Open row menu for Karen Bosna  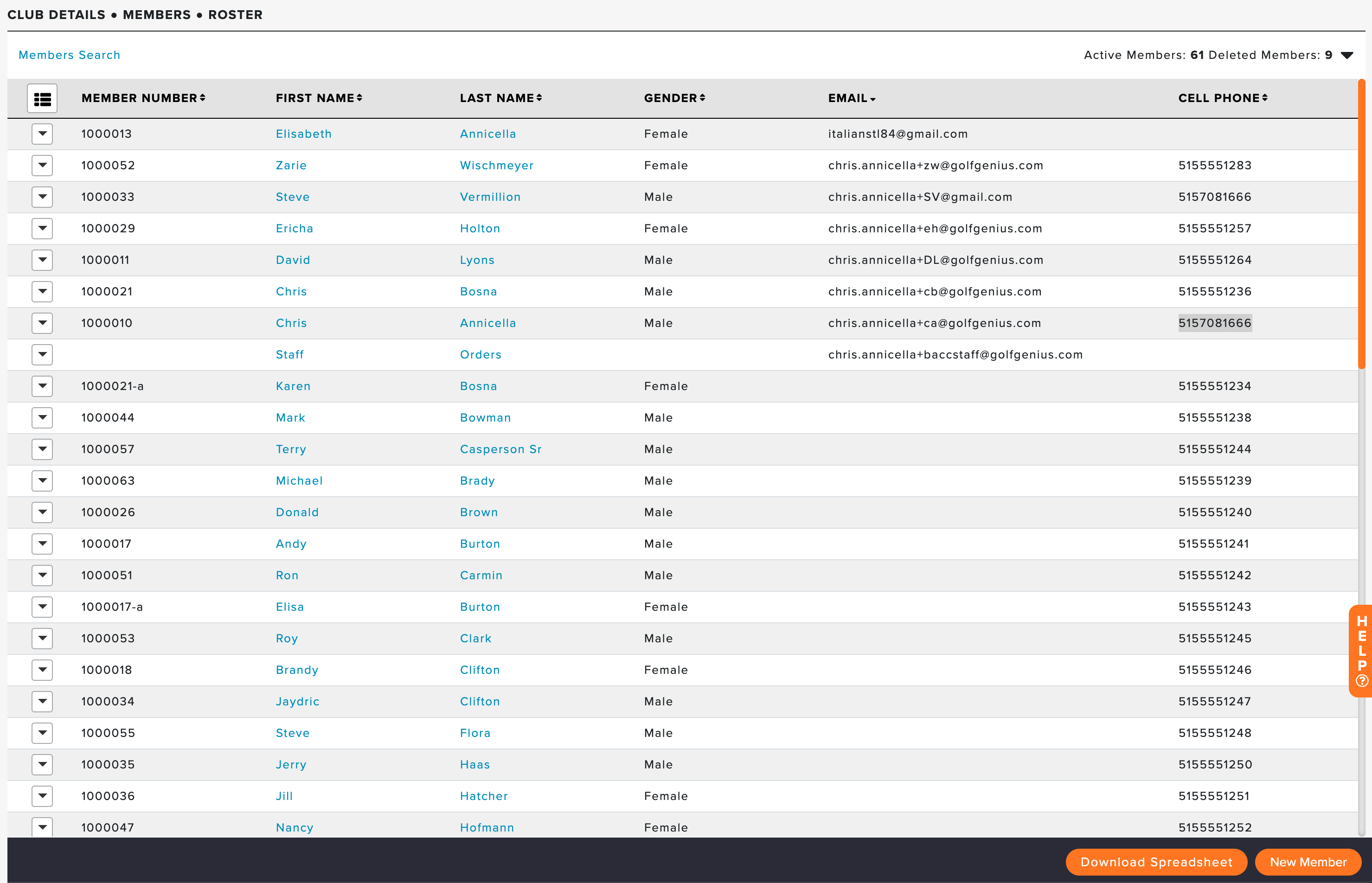(x=42, y=386)
